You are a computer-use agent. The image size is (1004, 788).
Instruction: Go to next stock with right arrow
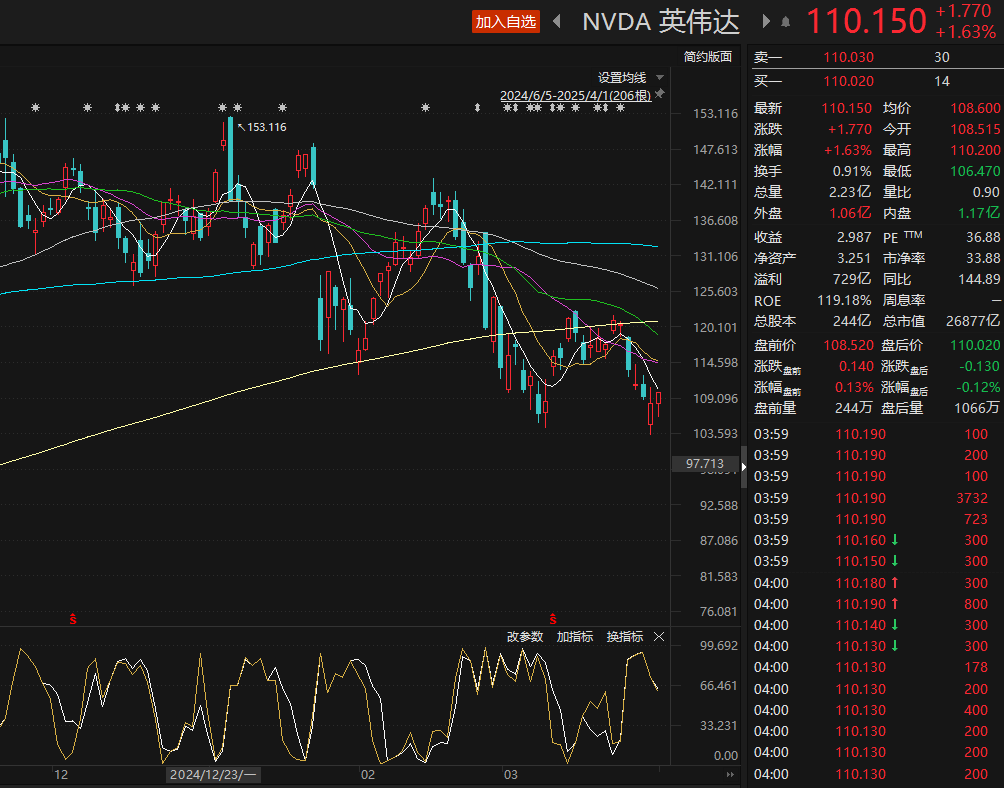point(766,22)
